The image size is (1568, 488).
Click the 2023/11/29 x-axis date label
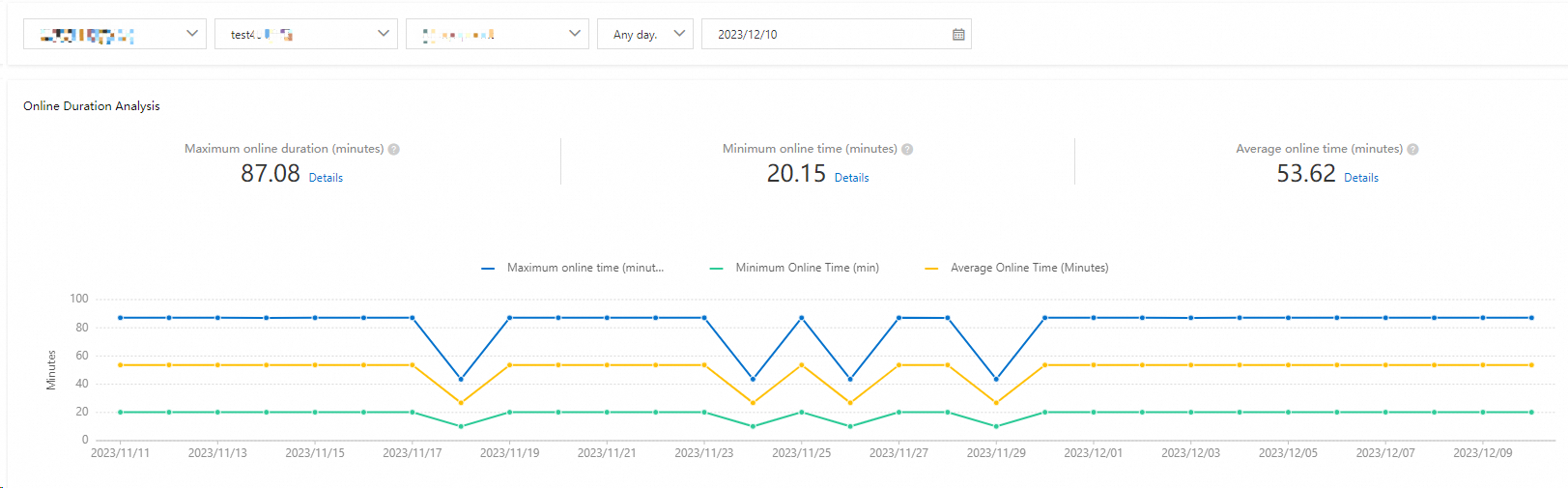click(995, 453)
